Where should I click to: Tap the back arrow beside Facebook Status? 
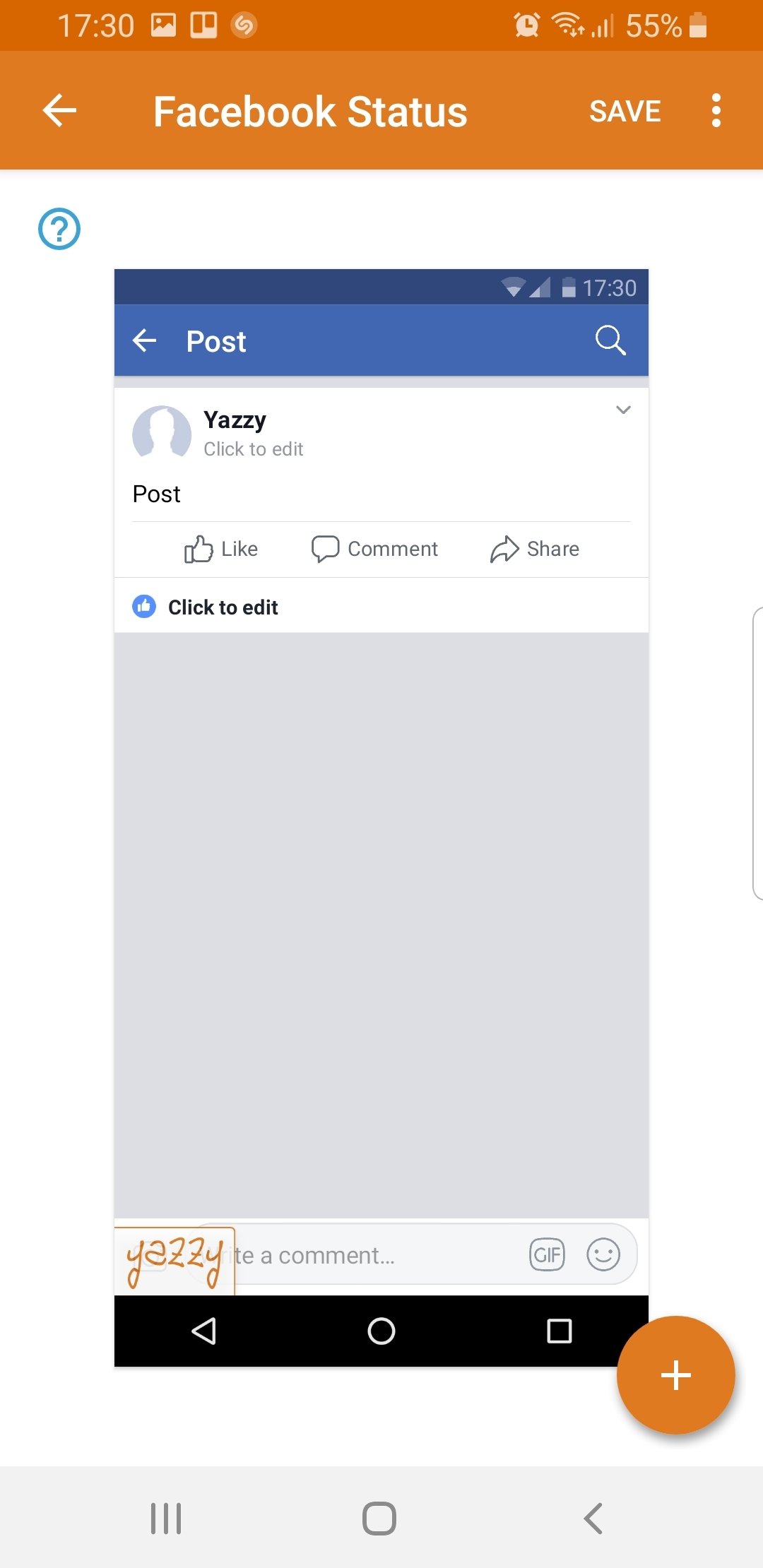click(59, 110)
